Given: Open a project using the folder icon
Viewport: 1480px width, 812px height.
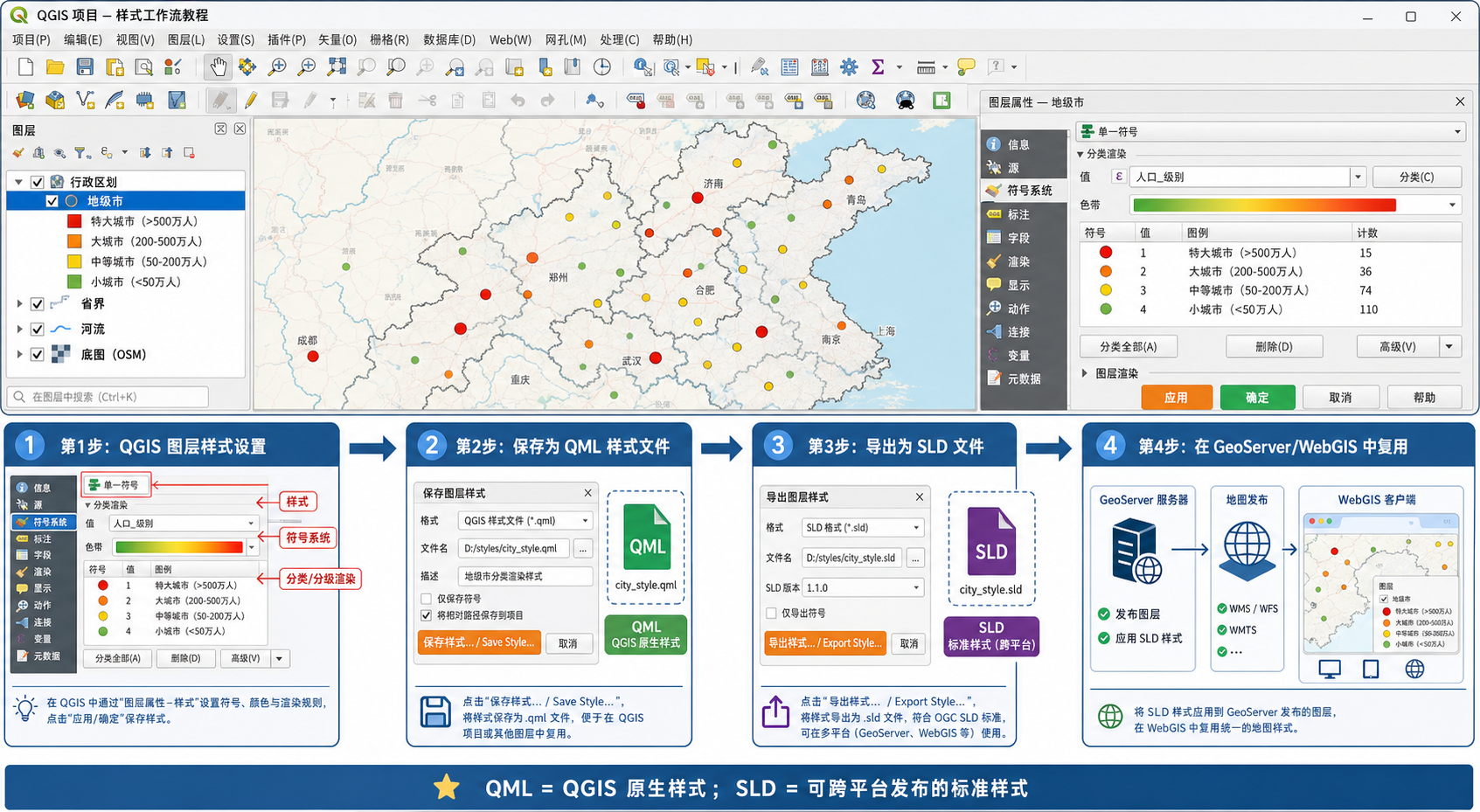Looking at the screenshot, I should click(55, 66).
